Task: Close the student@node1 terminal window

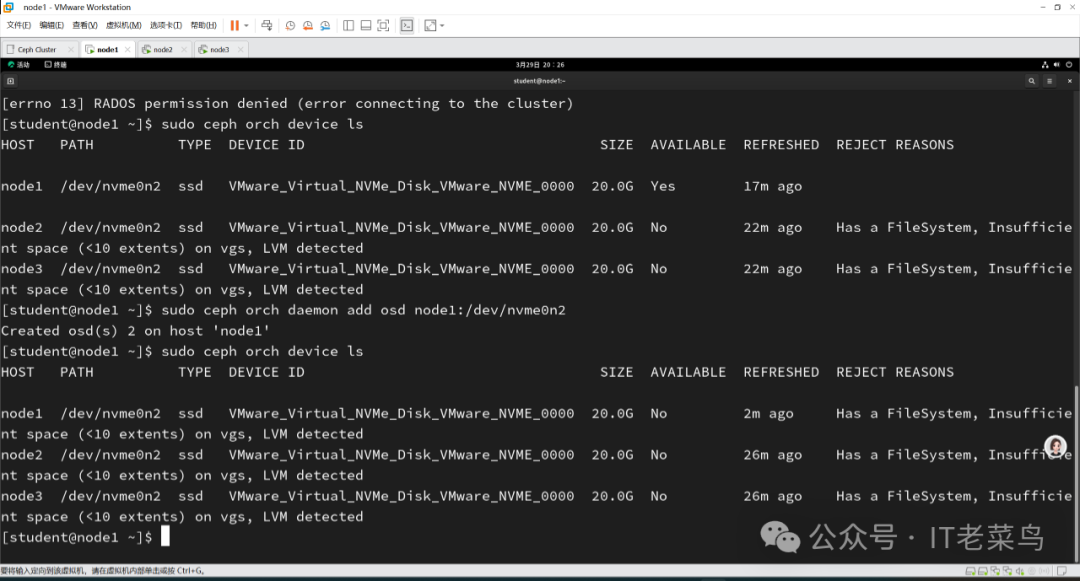Action: (1070, 81)
